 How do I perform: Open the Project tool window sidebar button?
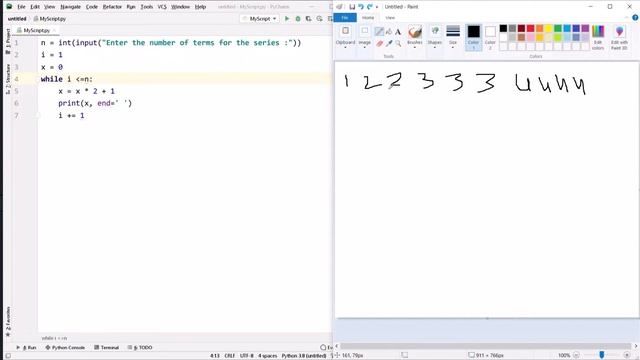(x=8, y=41)
